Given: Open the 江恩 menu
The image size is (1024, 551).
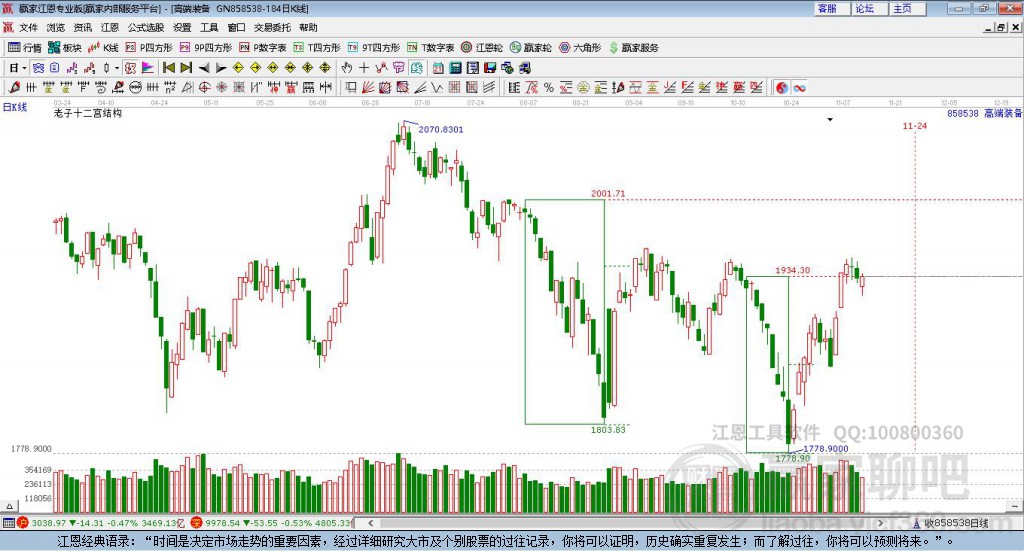Looking at the screenshot, I should click(x=110, y=27).
